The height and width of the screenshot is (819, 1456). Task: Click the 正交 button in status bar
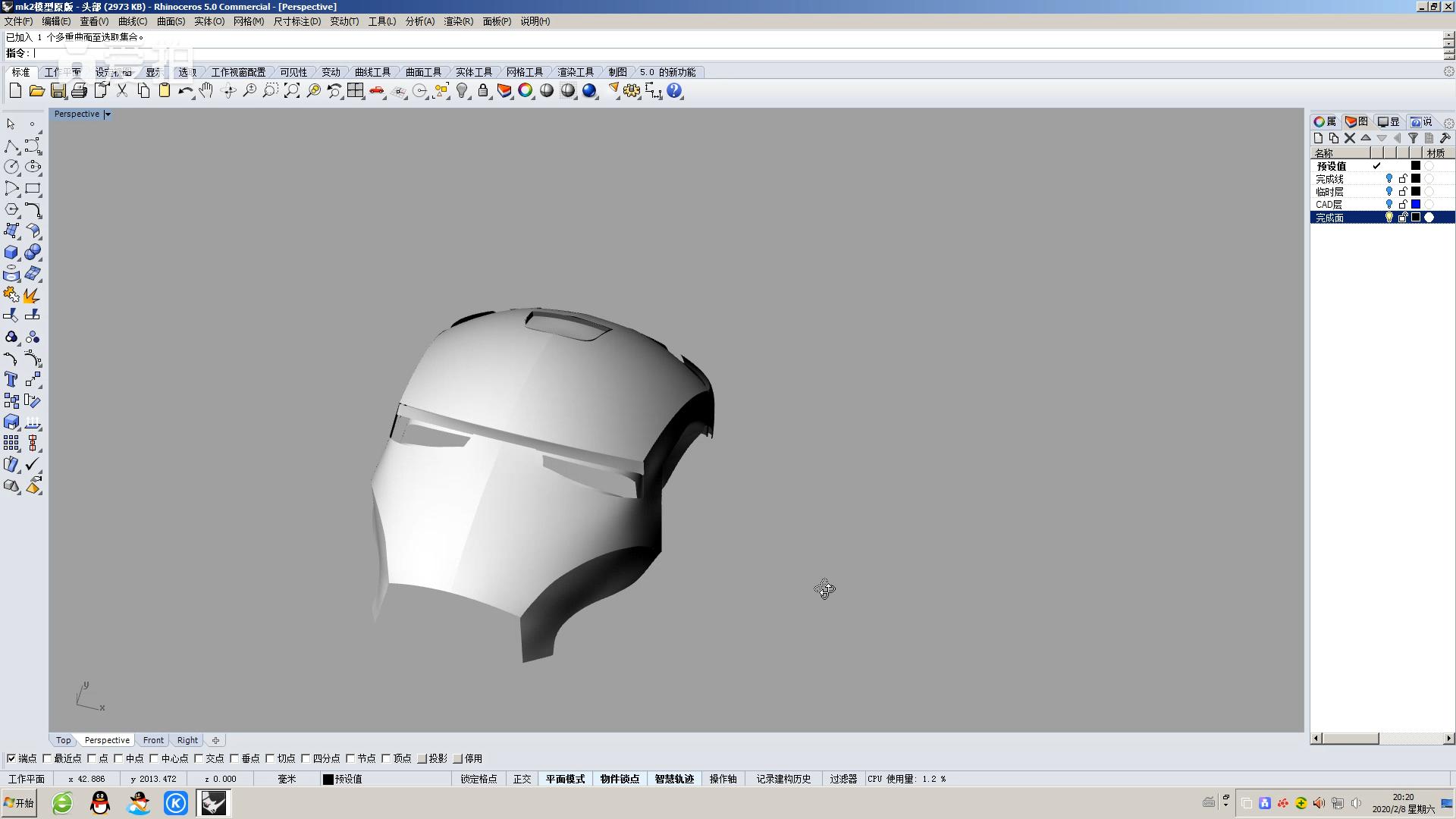click(x=522, y=778)
